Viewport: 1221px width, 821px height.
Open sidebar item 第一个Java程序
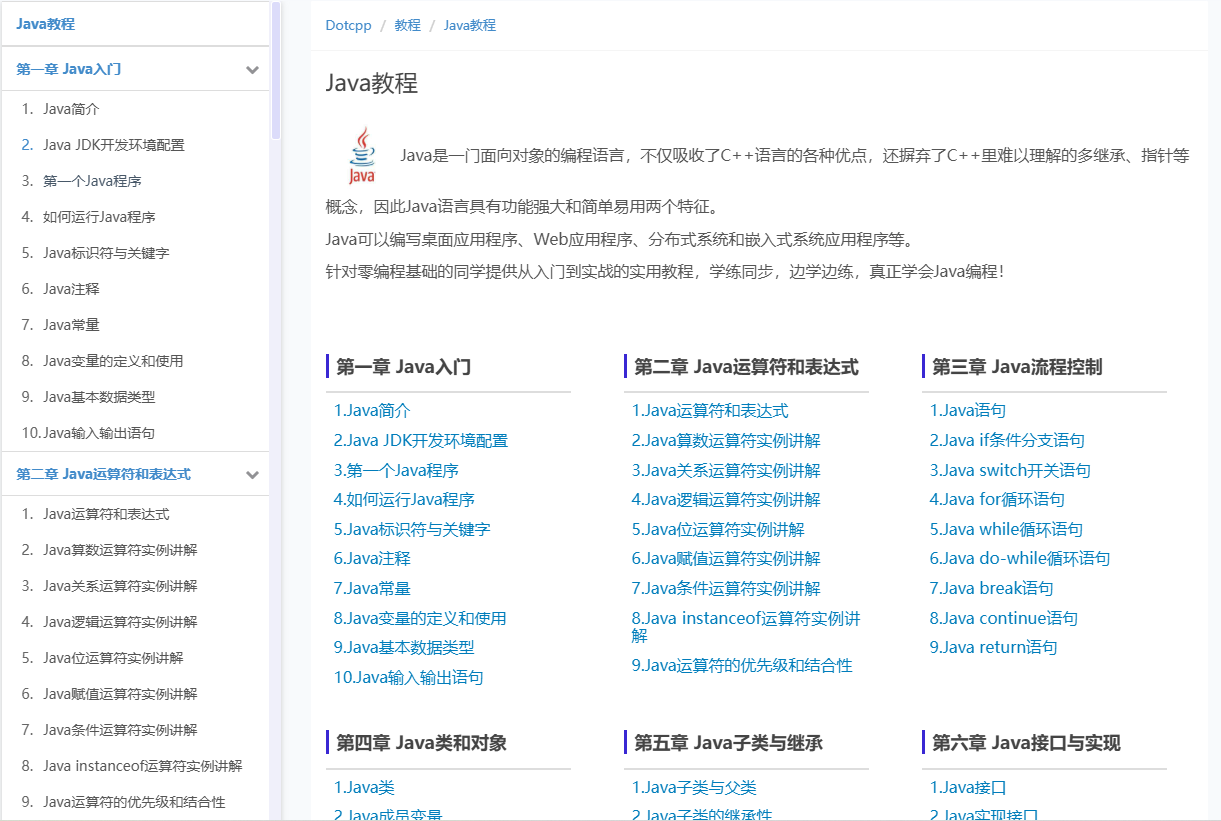point(92,181)
